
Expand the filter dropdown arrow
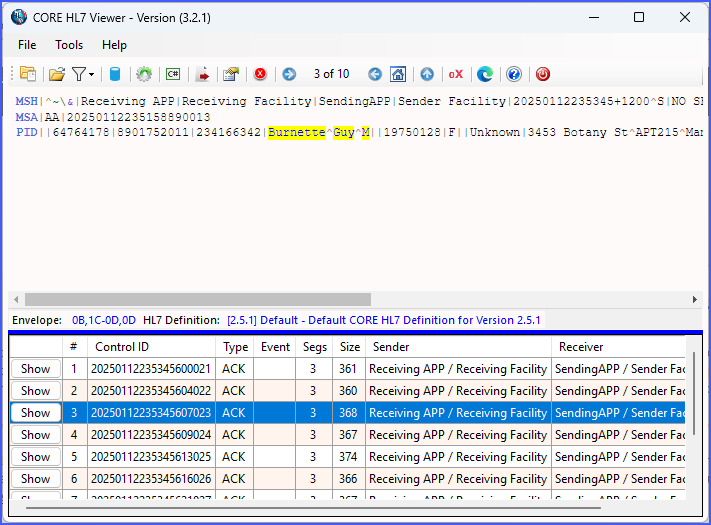(x=92, y=74)
